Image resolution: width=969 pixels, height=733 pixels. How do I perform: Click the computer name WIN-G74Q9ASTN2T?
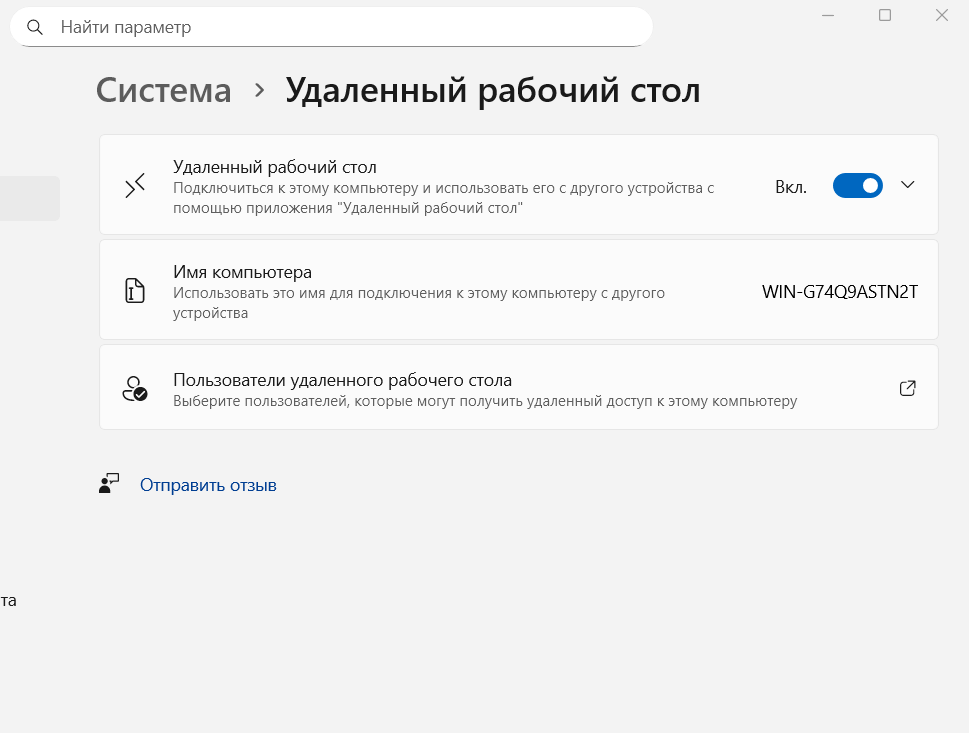[x=839, y=292]
